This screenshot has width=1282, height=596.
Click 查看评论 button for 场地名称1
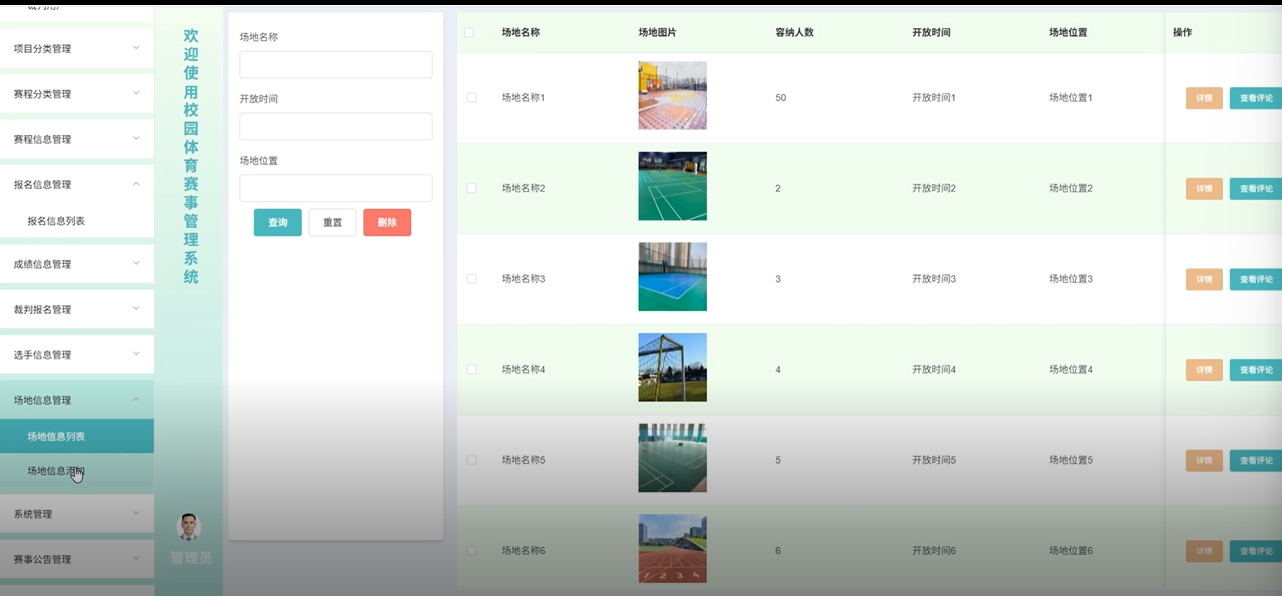[x=1256, y=98]
